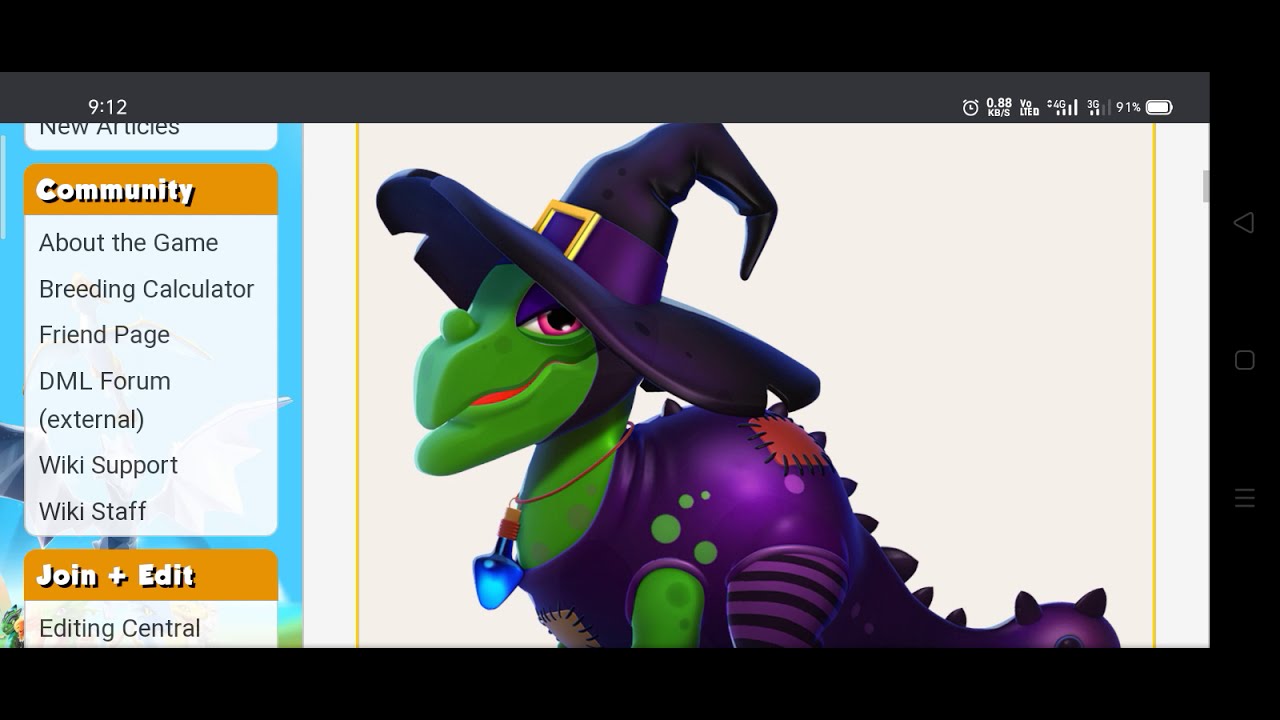Tap the 0.88 KB/S network speed indicator
1280x720 pixels.
tap(999, 107)
